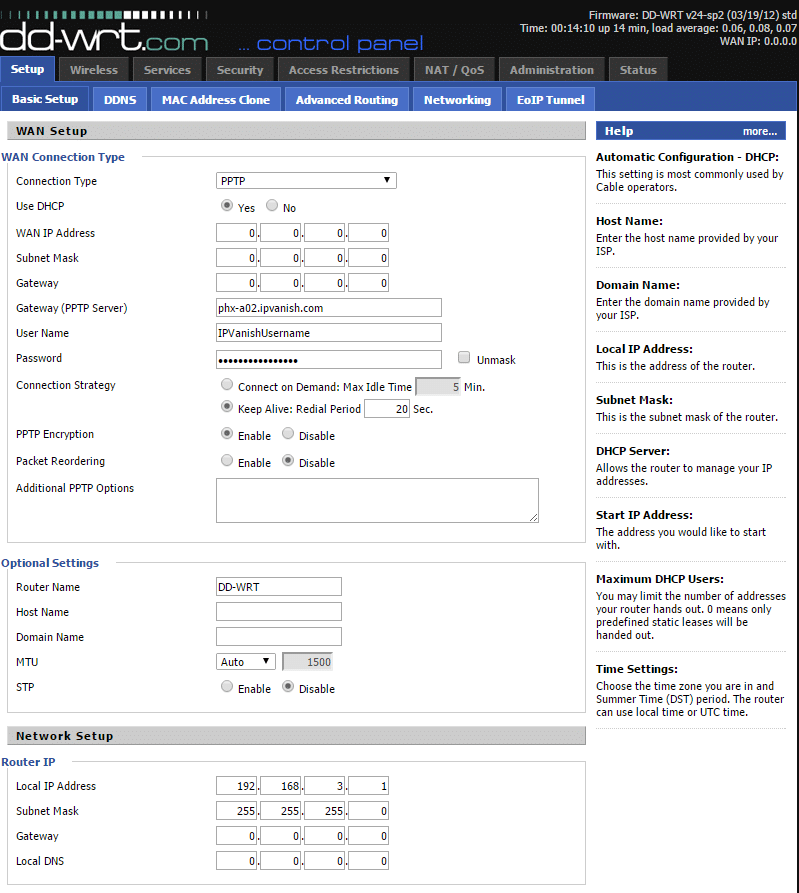The height and width of the screenshot is (893, 799).
Task: Click the dd-wrt.com logo
Action: coord(105,38)
